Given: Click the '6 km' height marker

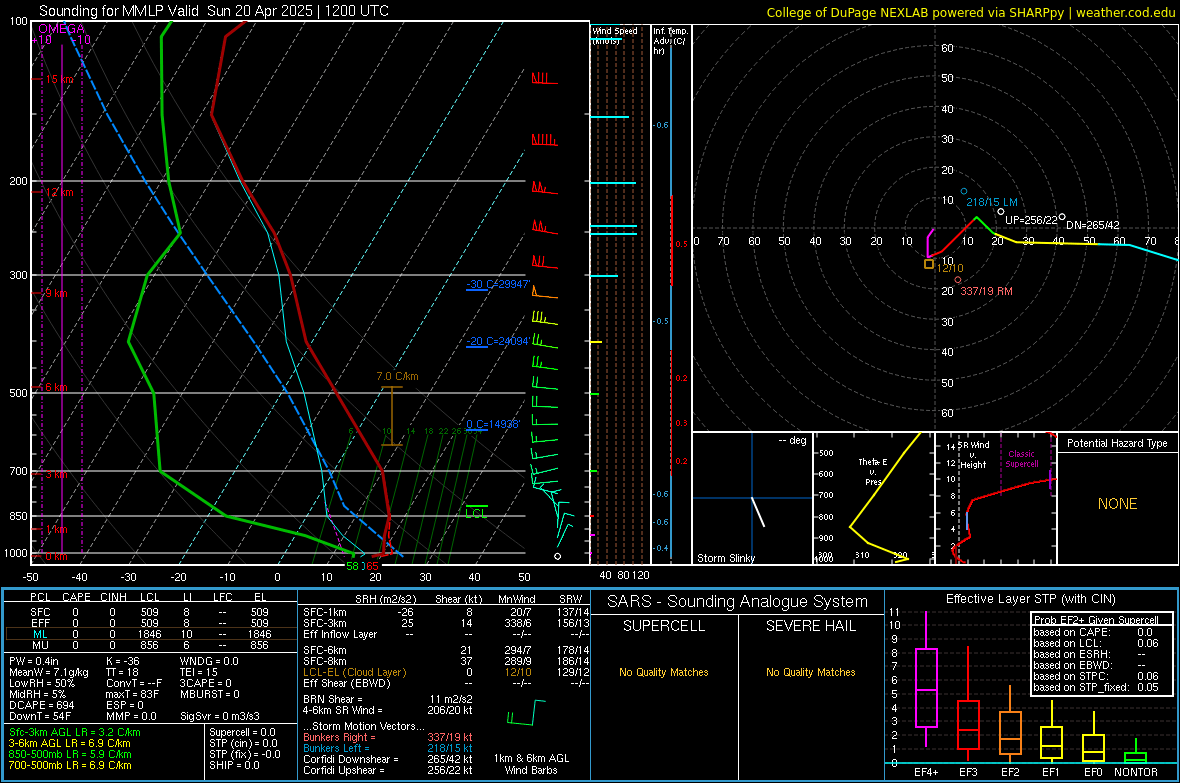Looking at the screenshot, I should [57, 387].
